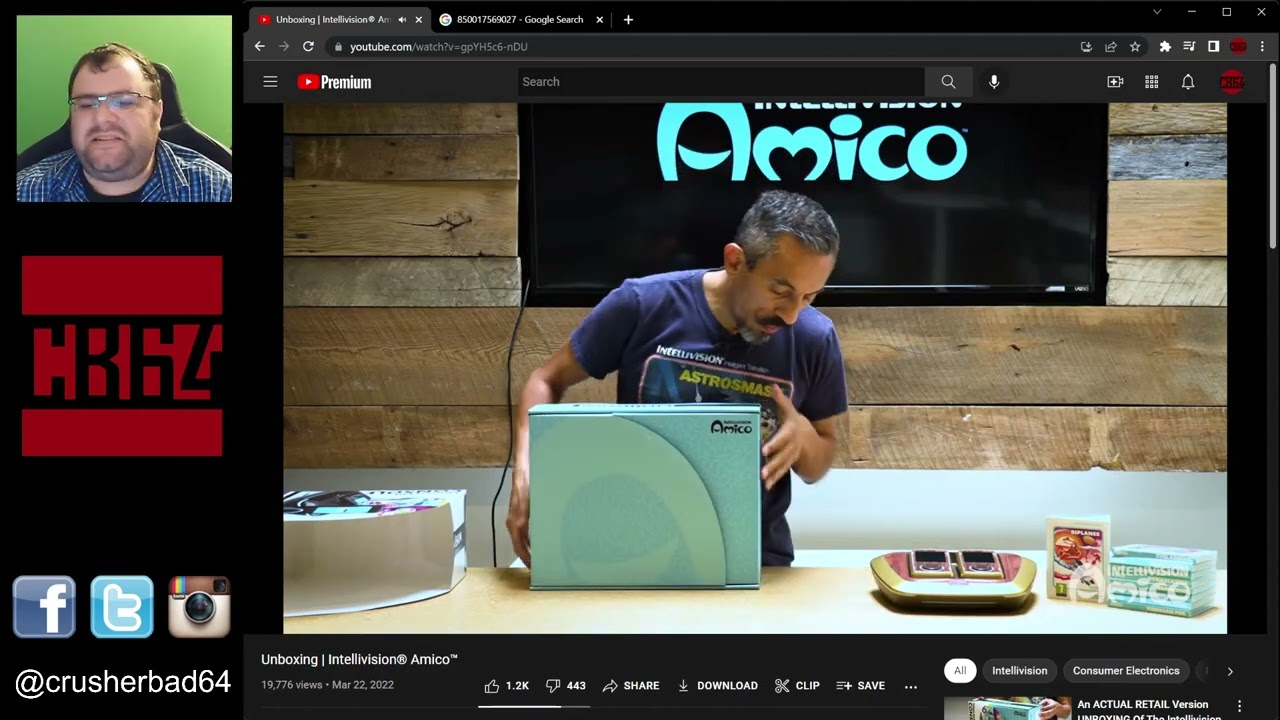The image size is (1280, 720).
Task: Like the video (1.2K)
Action: (x=506, y=686)
